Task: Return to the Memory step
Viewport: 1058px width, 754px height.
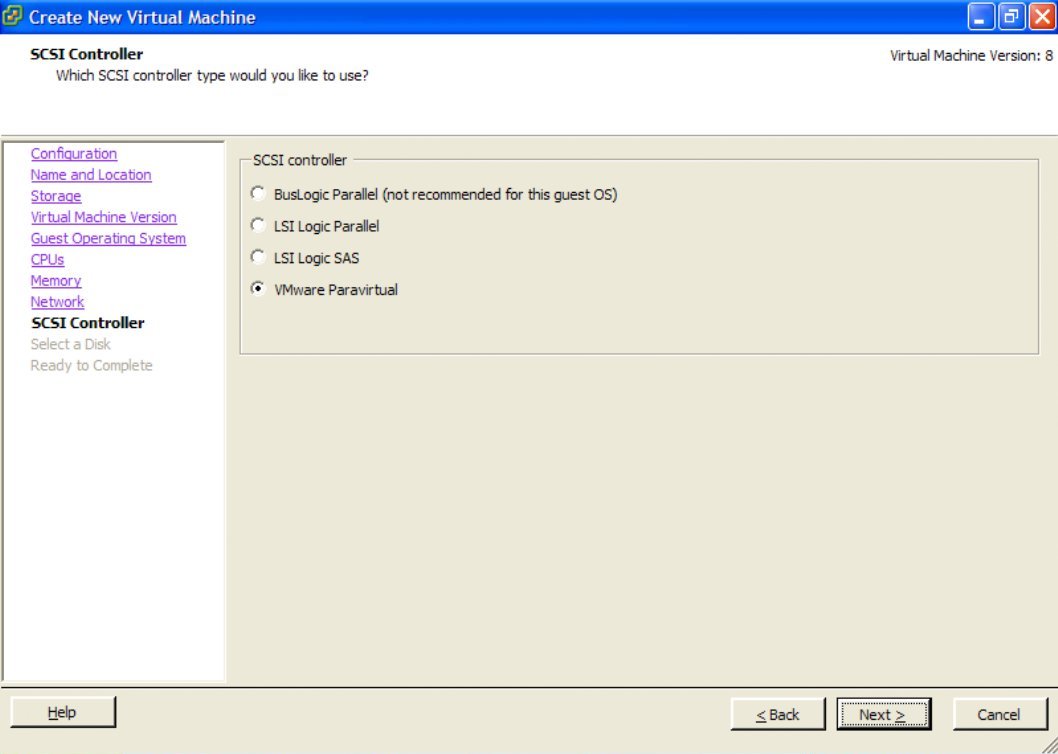Action: coord(56,281)
